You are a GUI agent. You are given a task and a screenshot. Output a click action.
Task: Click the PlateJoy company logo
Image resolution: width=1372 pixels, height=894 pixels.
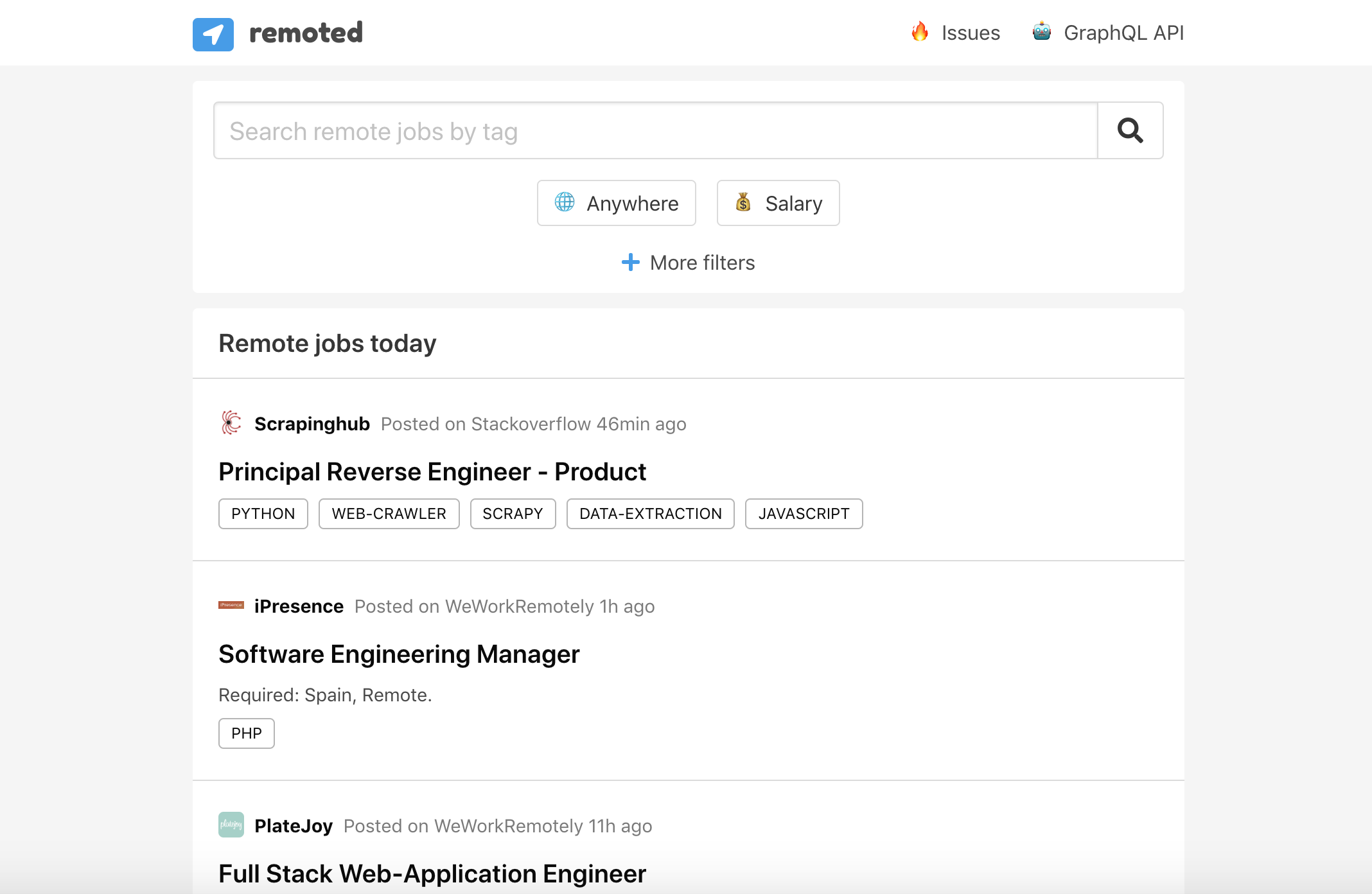click(231, 825)
